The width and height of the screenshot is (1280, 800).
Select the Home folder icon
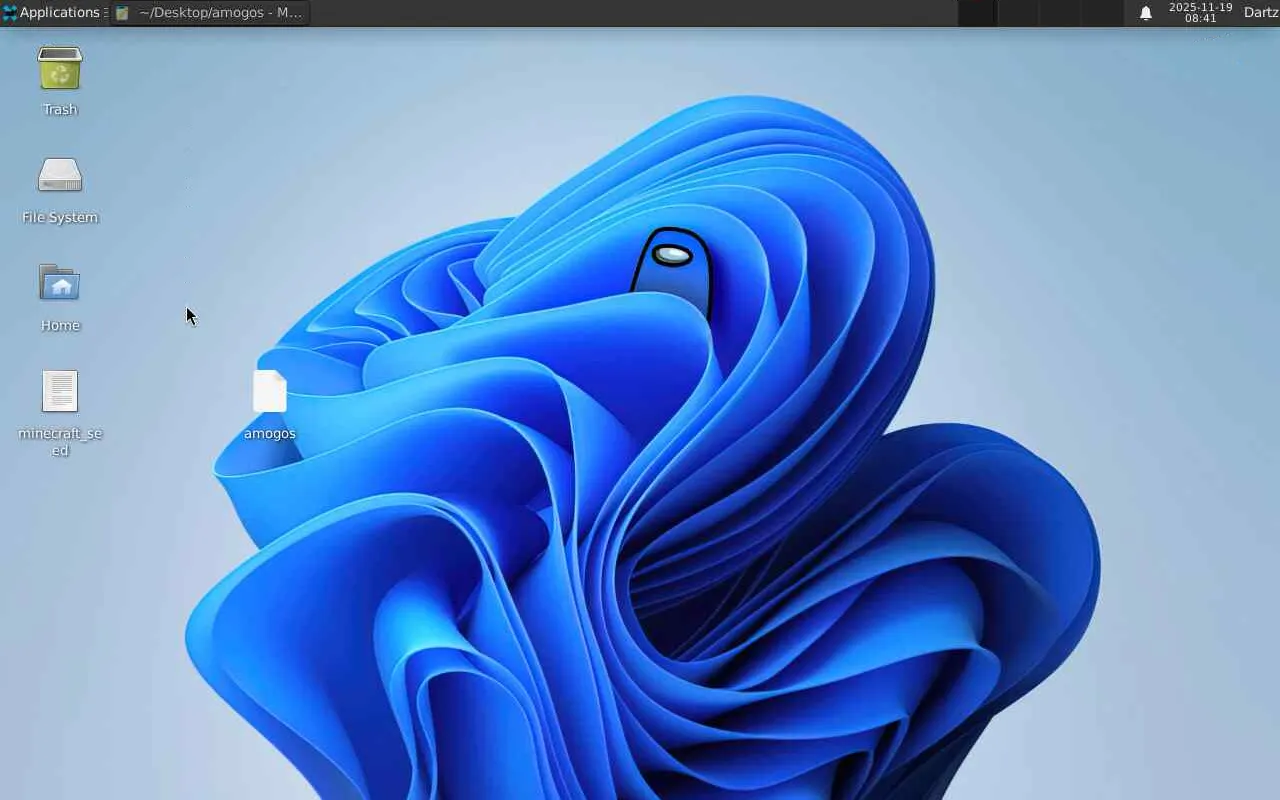pyautogui.click(x=60, y=283)
